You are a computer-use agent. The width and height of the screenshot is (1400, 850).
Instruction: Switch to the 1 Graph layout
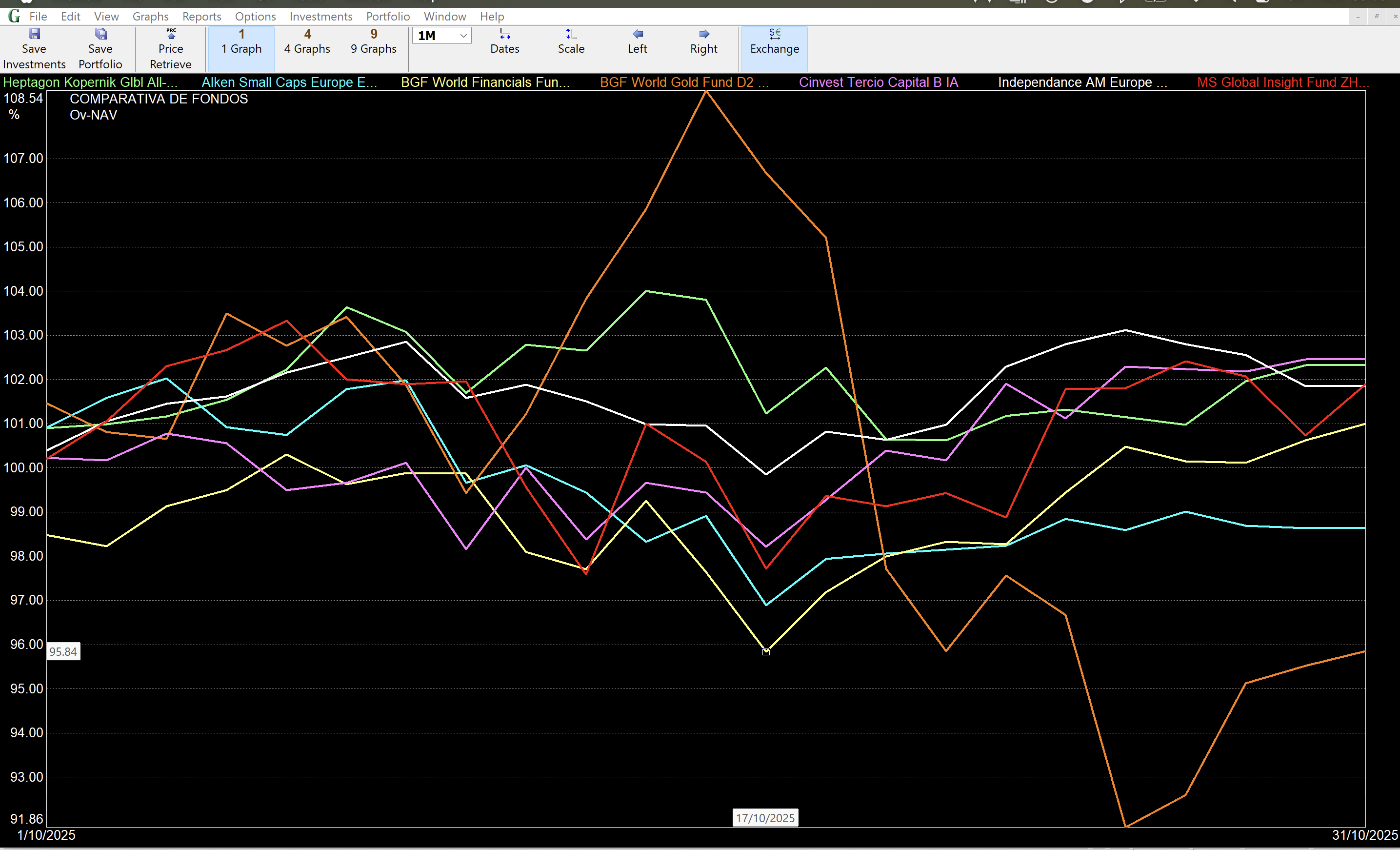241,41
